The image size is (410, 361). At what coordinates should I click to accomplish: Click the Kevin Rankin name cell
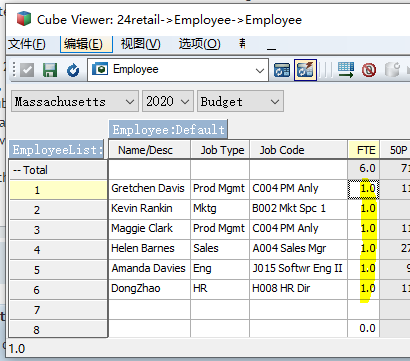(x=149, y=209)
